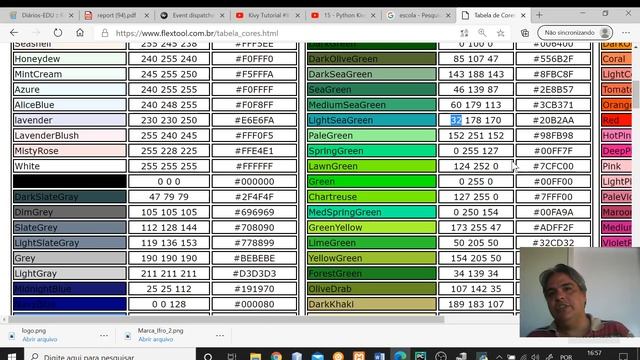This screenshot has height=360, width=640.
Task: Switch to the Kivy Tutorial tab
Action: point(267,16)
